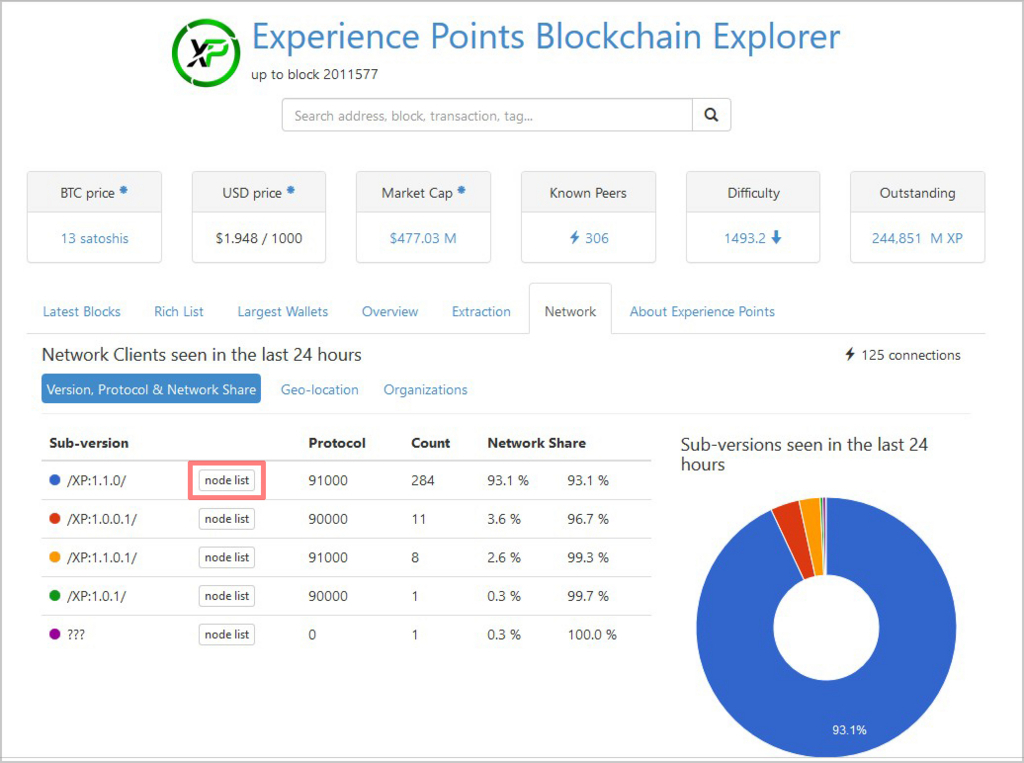Image resolution: width=1024 pixels, height=763 pixels.
Task: Click the $1.948 / 1000 USD price value
Action: pyautogui.click(x=259, y=238)
